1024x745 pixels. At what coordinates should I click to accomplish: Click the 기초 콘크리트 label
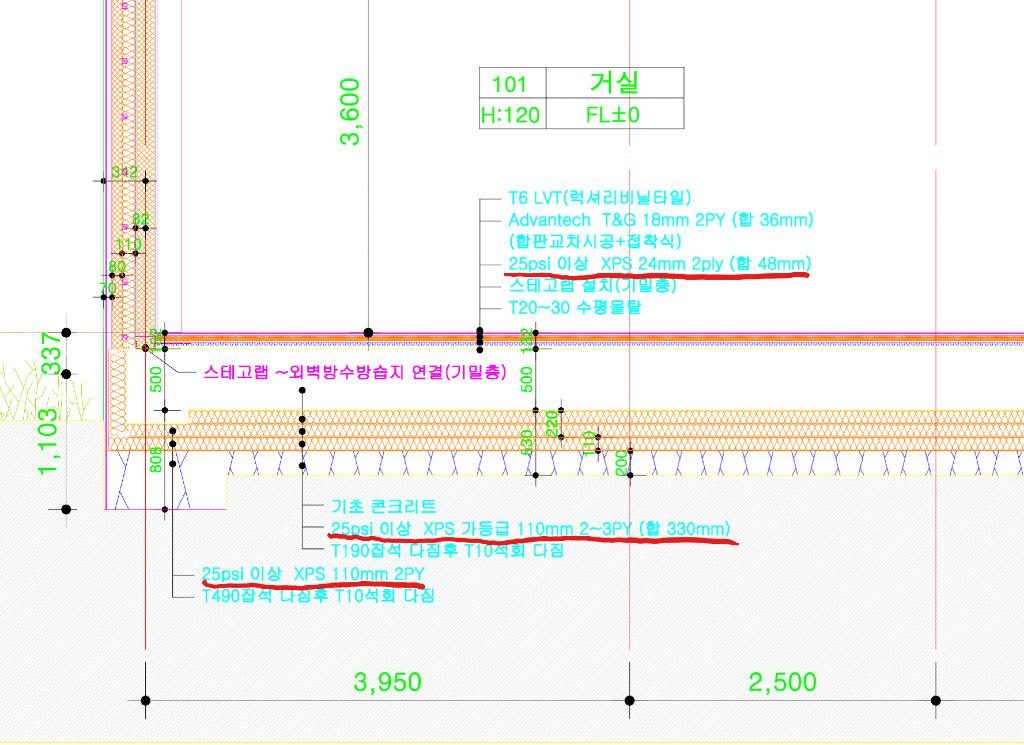point(383,507)
